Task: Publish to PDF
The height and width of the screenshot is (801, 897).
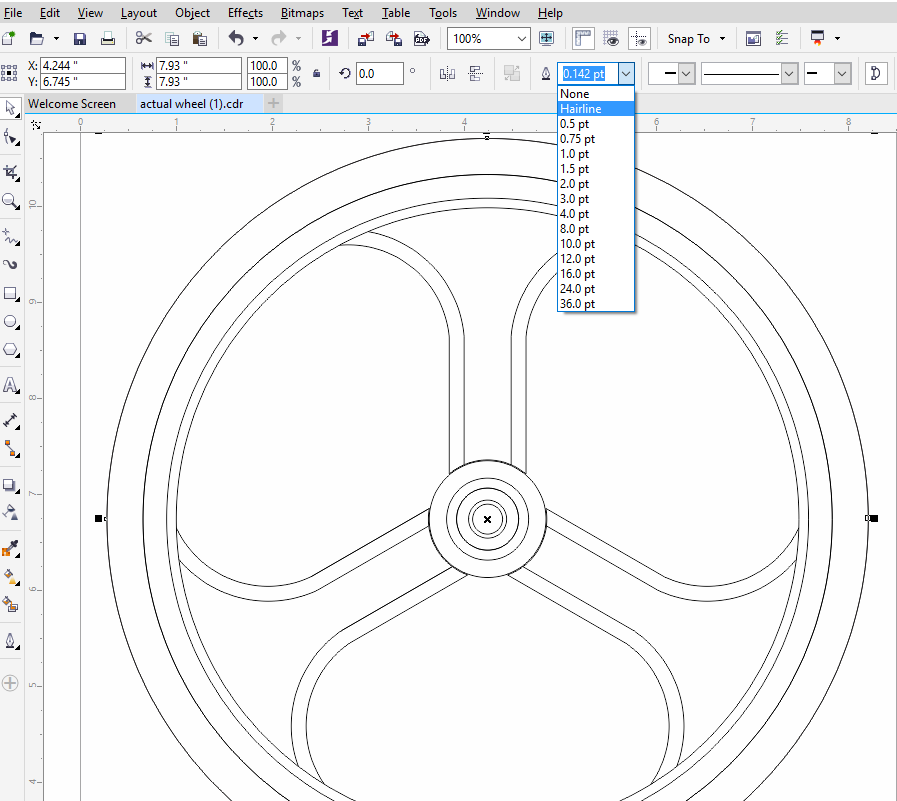Action: click(x=422, y=39)
